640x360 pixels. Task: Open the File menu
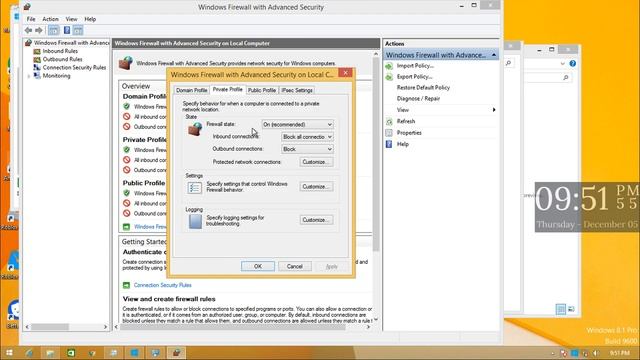click(31, 19)
